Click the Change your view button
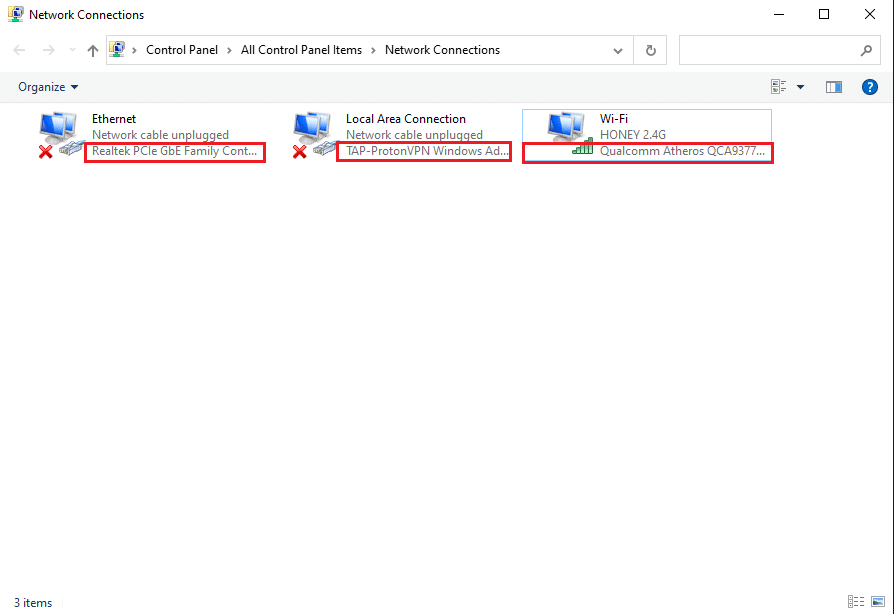Image resolution: width=894 pixels, height=614 pixels. tap(779, 87)
